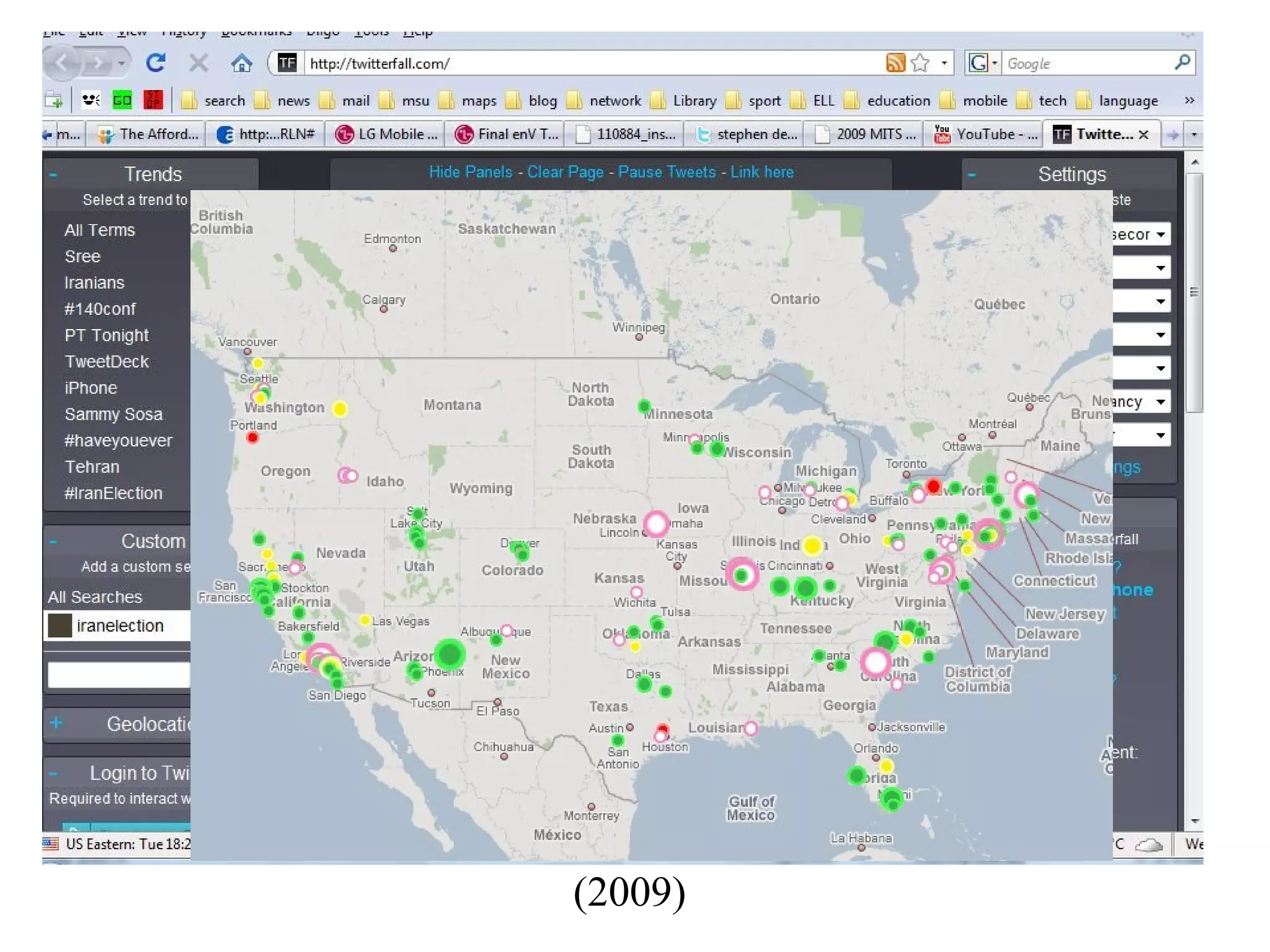Collapse the Settings panel minus toggle

971,175
